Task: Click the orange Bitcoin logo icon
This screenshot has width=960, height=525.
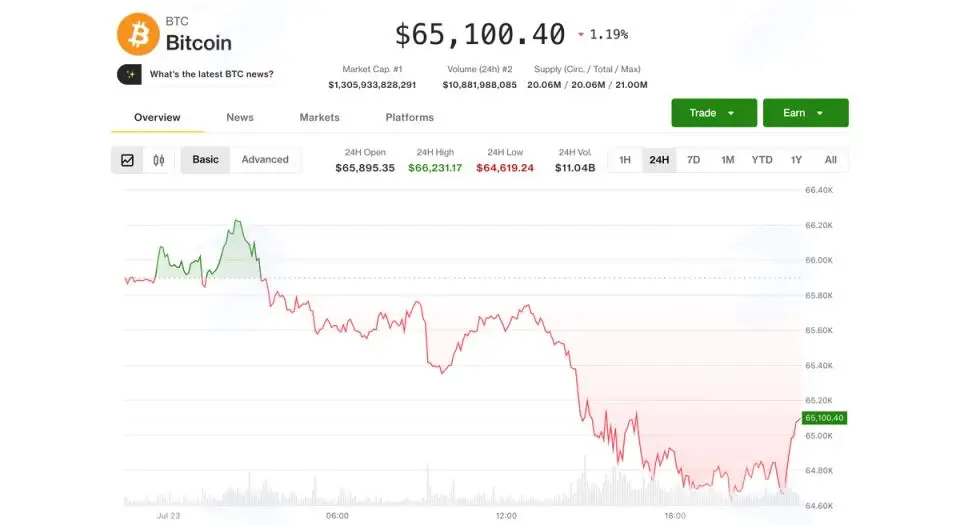Action: pos(138,34)
